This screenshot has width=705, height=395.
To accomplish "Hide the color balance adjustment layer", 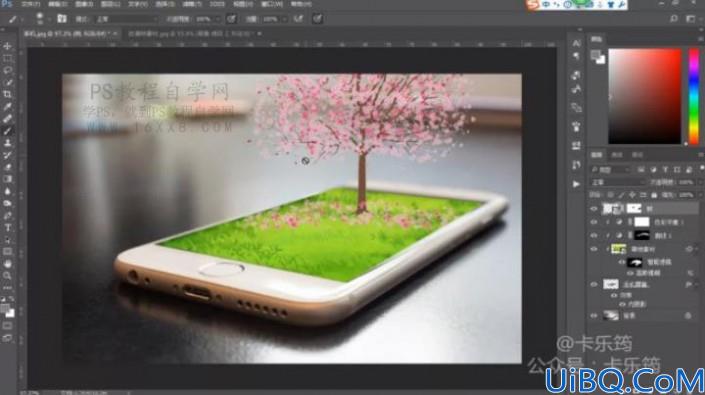I will pos(593,222).
